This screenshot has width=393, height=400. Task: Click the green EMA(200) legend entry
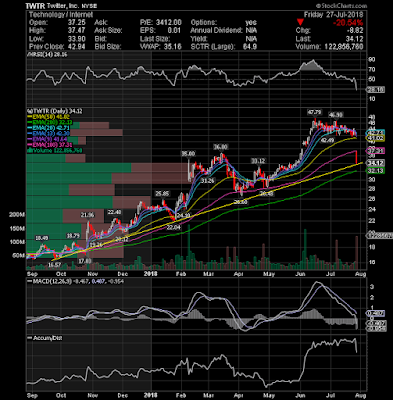[x=50, y=123]
